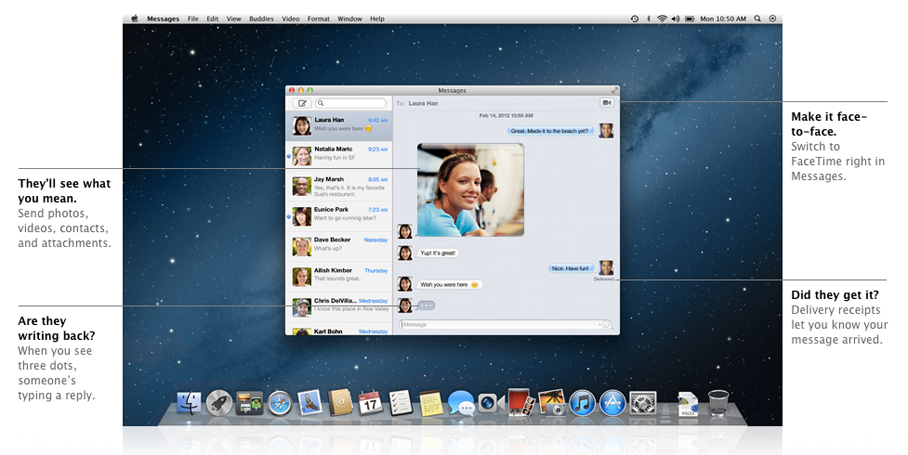Viewport: 908px width, 455px height.
Task: Open Ailish Kimber conversation from Thursday
Action: [339, 277]
